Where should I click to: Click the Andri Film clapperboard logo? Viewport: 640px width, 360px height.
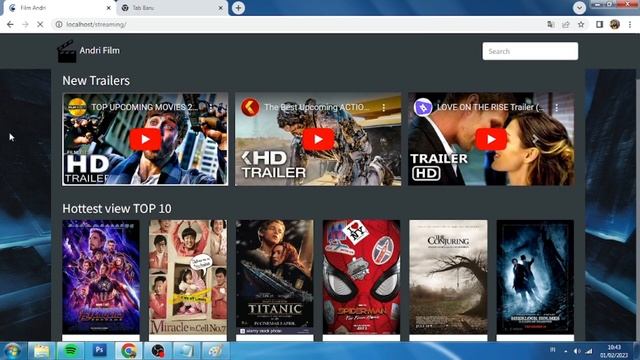pos(67,51)
